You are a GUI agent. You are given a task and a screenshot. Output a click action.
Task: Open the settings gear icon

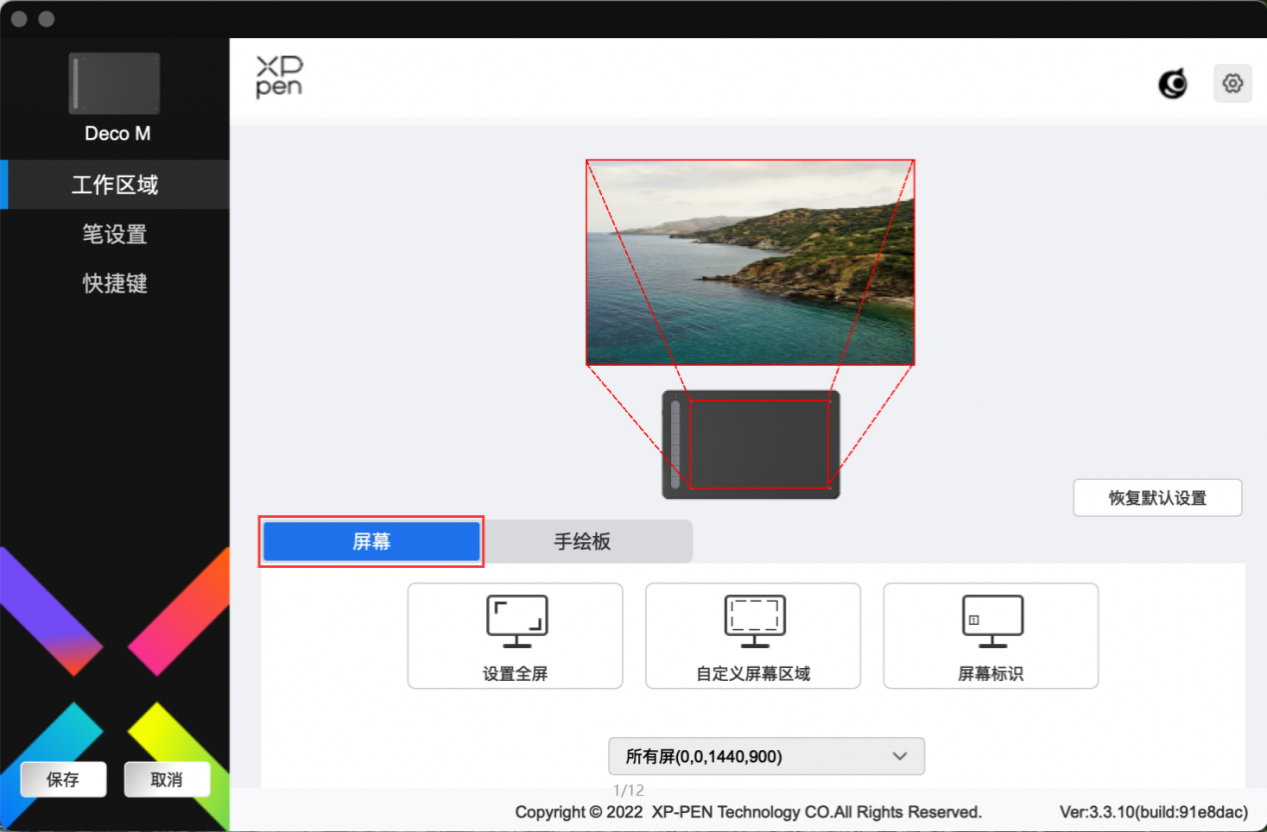(x=1232, y=84)
